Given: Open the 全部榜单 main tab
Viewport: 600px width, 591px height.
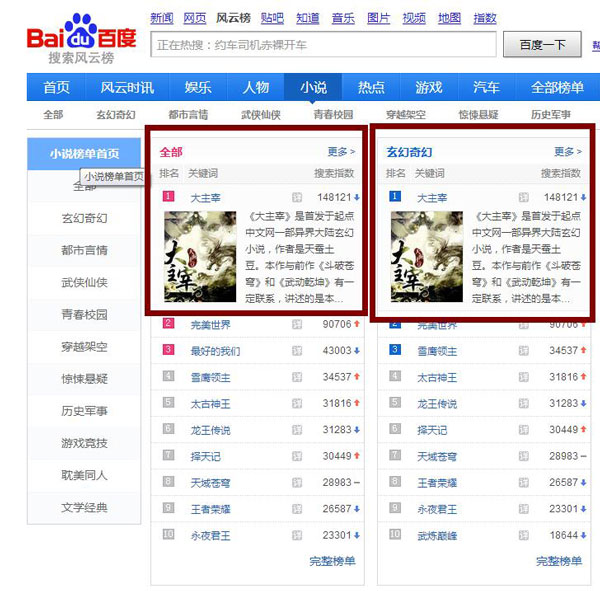Looking at the screenshot, I should point(557,87).
